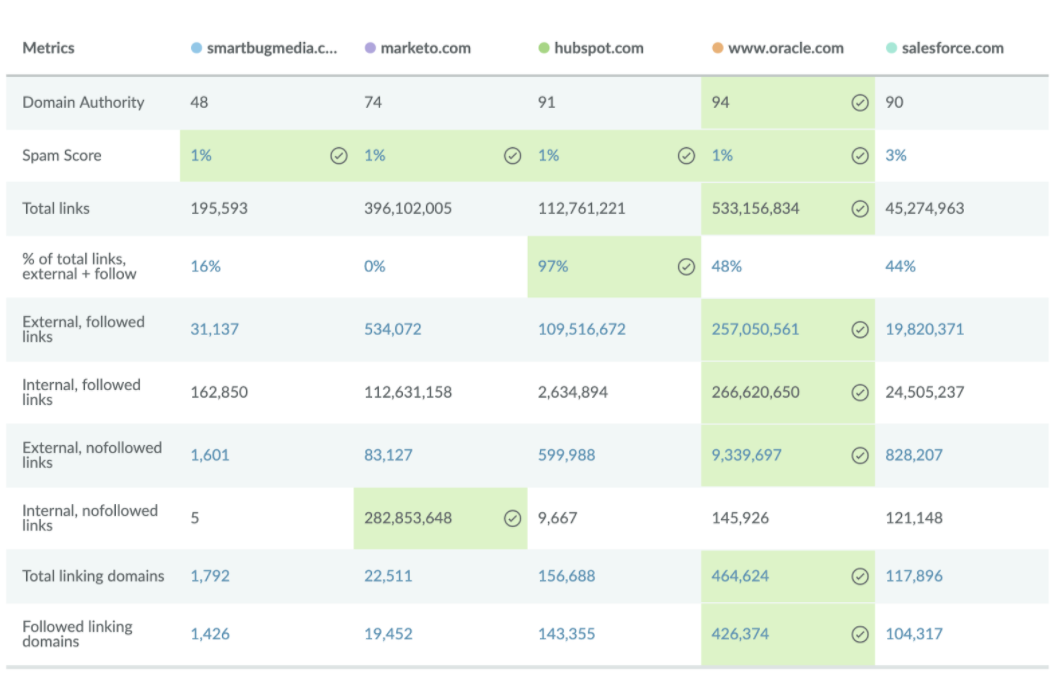Click the checkmark on oracle's external nofollowed links
The image size is (1058, 674).
pos(858,455)
